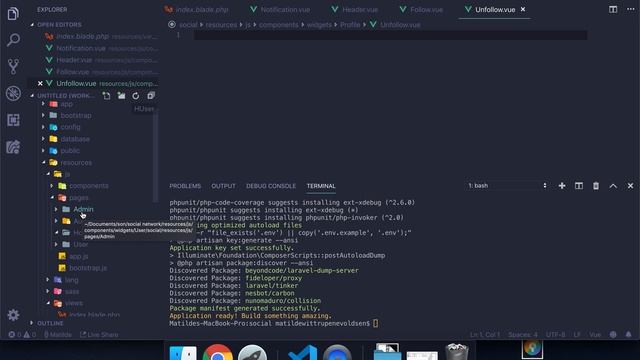Open the Trash in the Dock

[x=457, y=352]
